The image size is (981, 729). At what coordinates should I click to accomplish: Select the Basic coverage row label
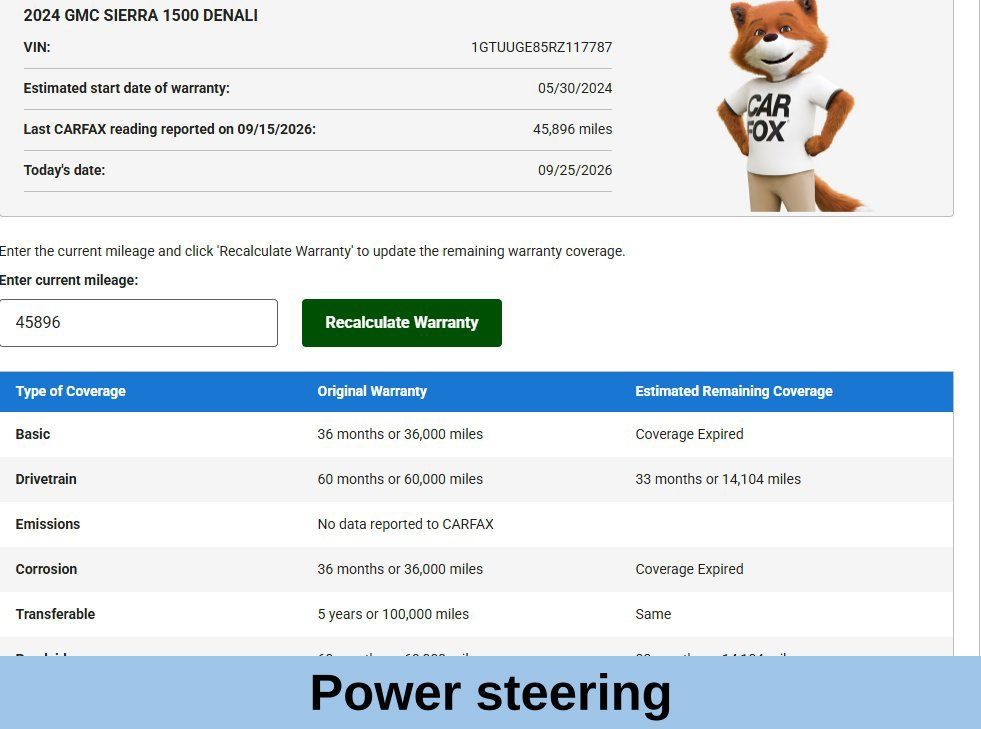[33, 434]
